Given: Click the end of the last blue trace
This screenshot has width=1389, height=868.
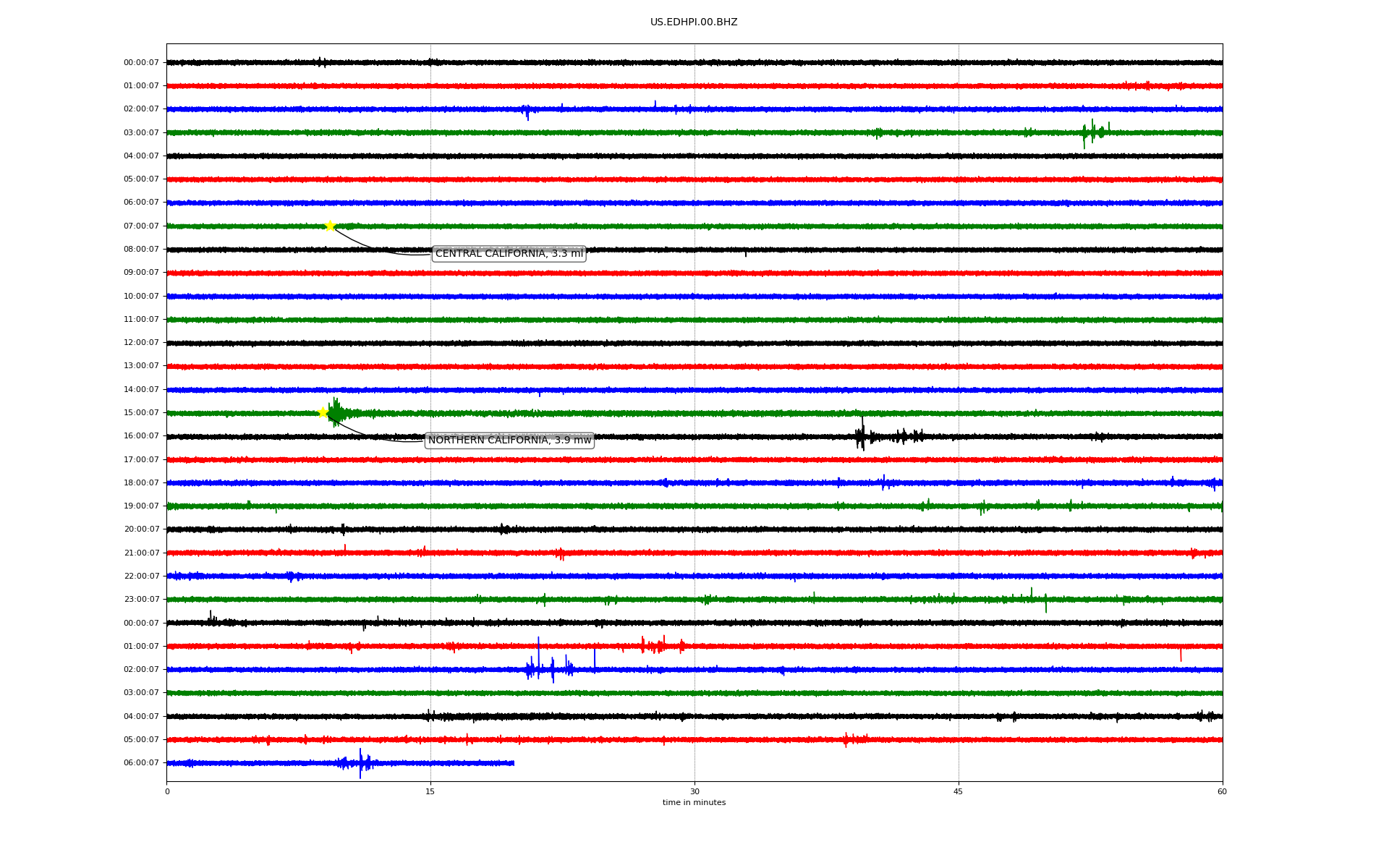Looking at the screenshot, I should [513, 763].
